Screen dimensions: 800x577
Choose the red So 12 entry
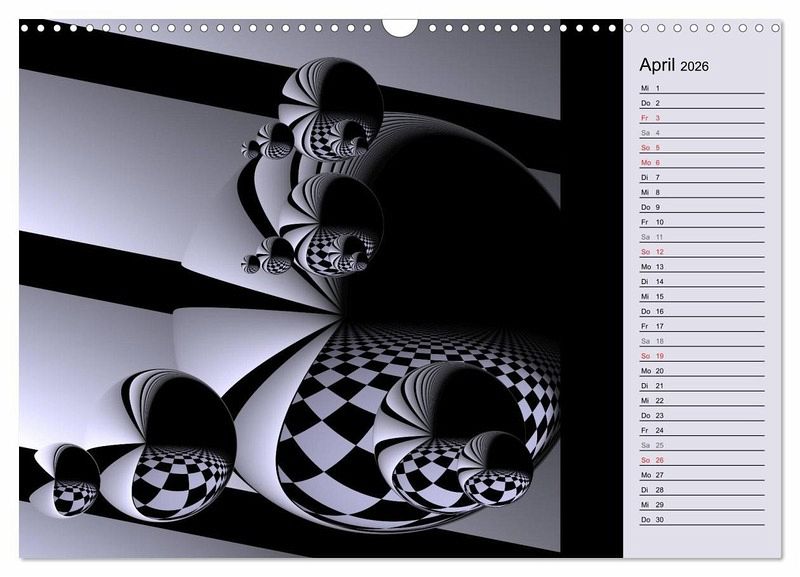pyautogui.click(x=701, y=252)
